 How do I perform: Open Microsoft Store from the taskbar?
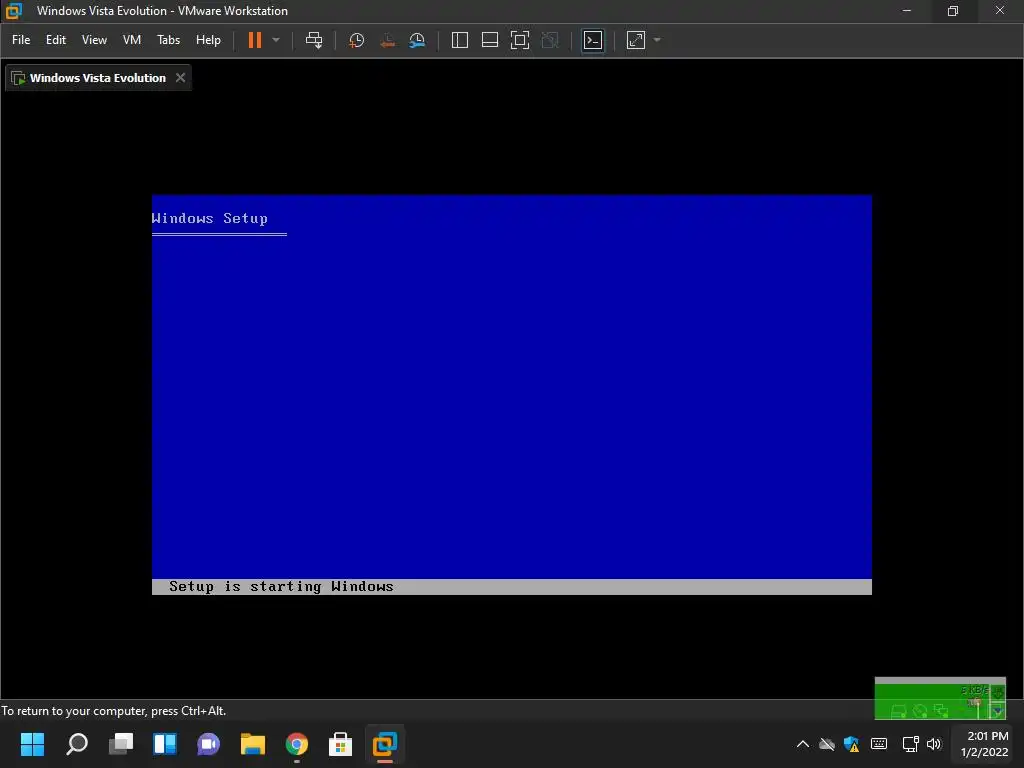[x=340, y=744]
